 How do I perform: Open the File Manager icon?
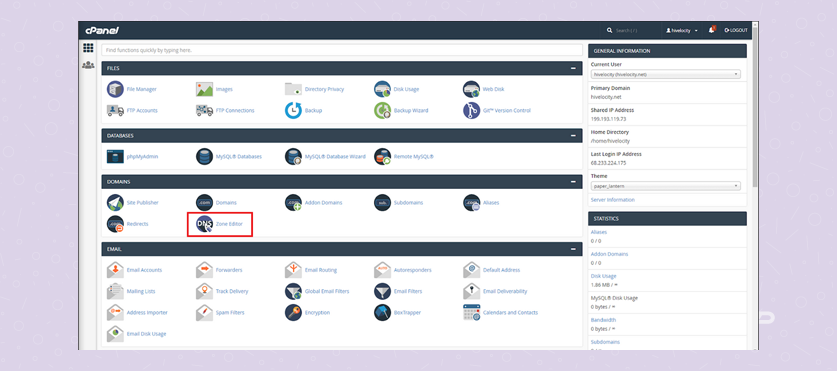pyautogui.click(x=115, y=89)
